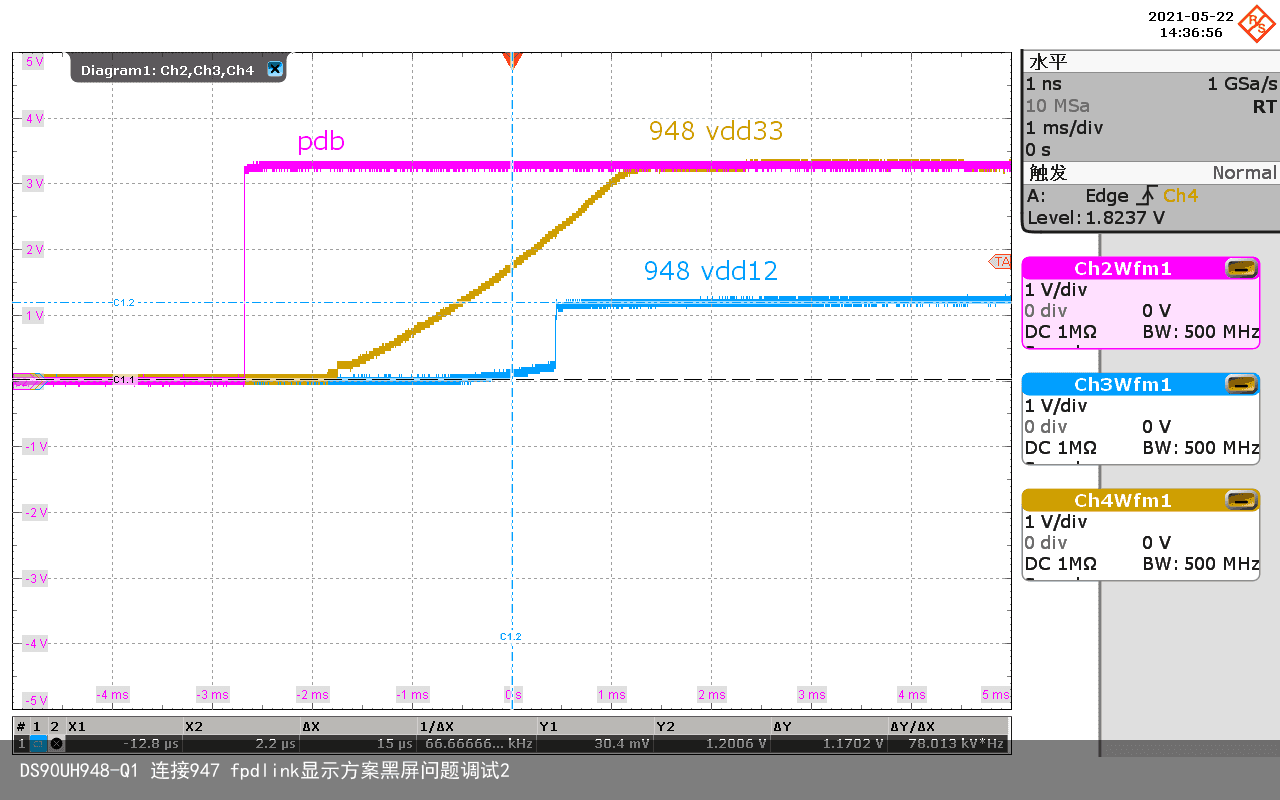Click the C1.2 horizontal cursor label at left
The height and width of the screenshot is (800, 1280).
point(123,302)
